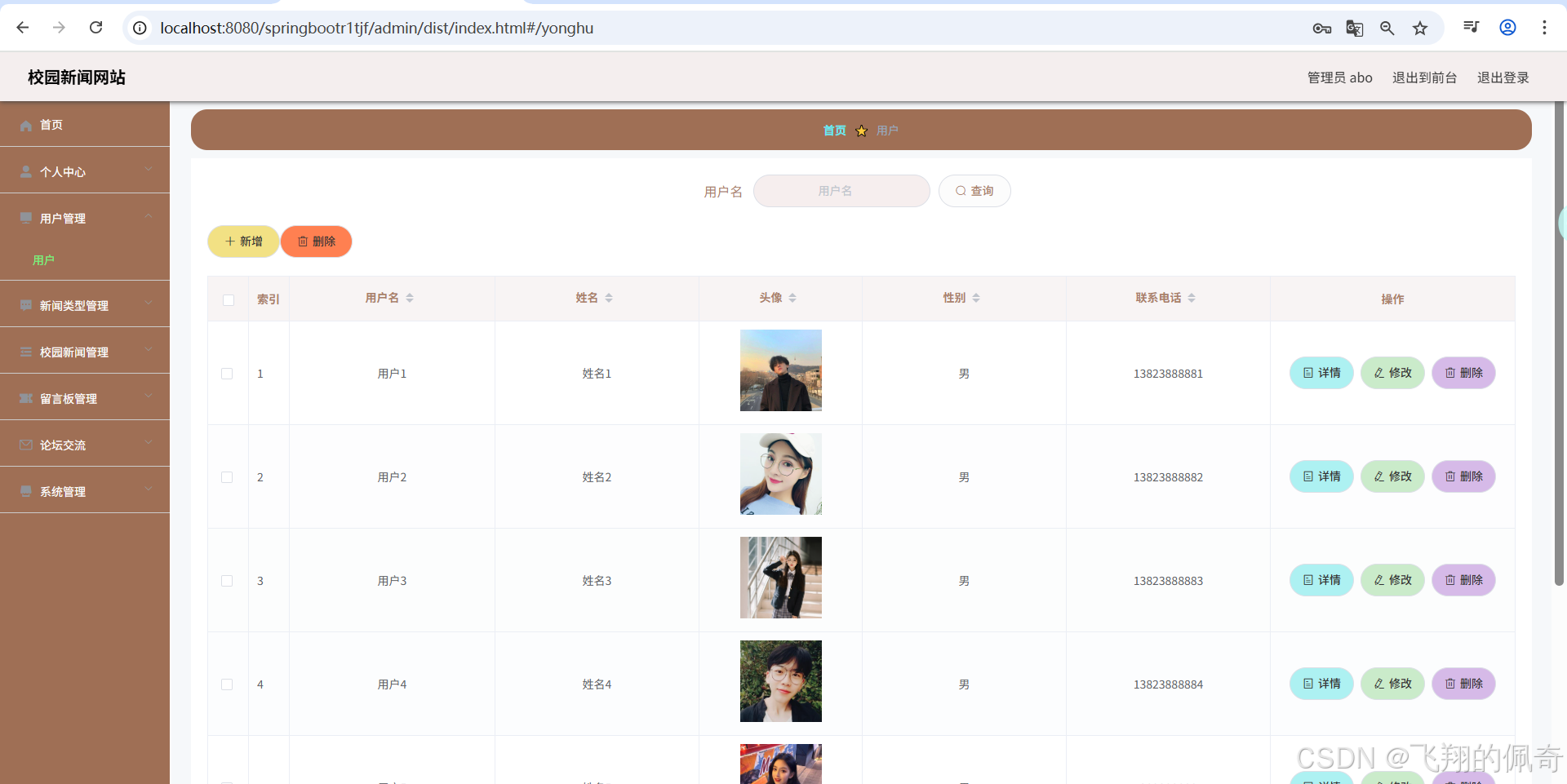Sort table by 头像 column arrows

point(792,298)
